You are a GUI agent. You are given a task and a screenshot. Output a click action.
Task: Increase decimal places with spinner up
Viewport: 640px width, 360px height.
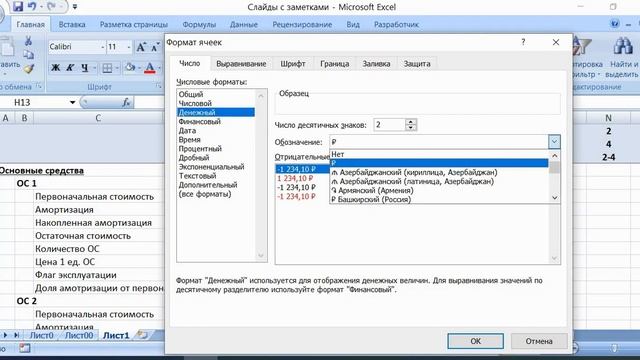point(411,122)
